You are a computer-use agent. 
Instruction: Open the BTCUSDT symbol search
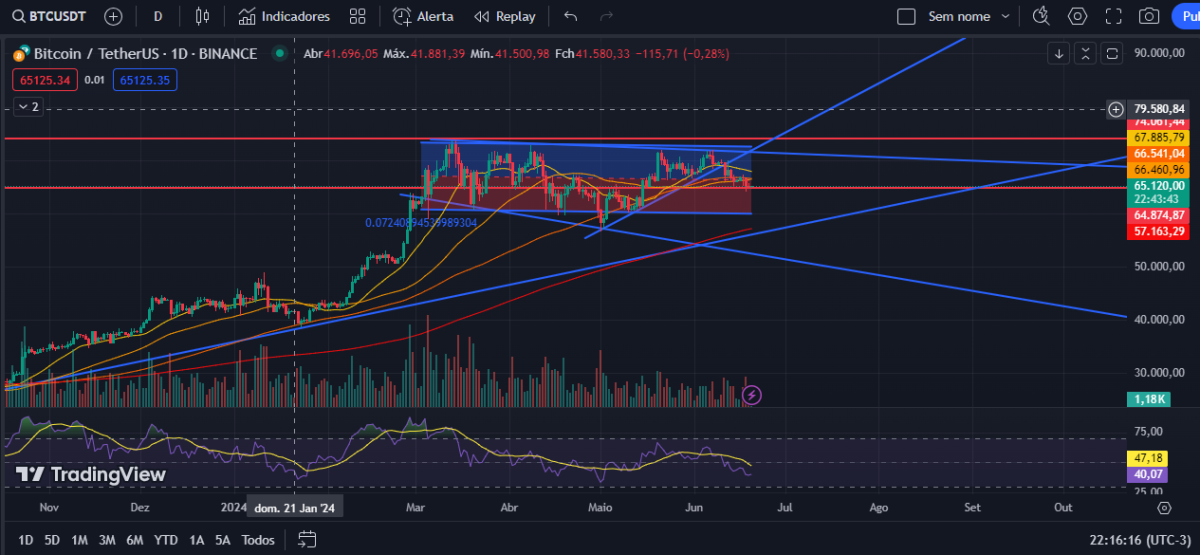[x=48, y=16]
